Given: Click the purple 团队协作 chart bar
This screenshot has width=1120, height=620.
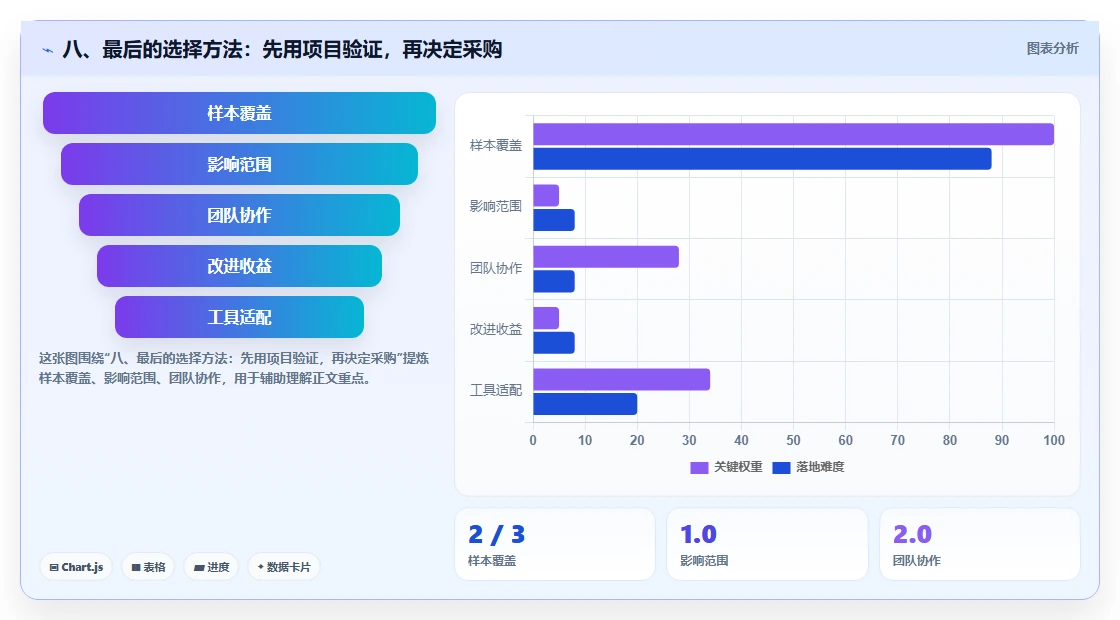Looking at the screenshot, I should click(x=606, y=257).
